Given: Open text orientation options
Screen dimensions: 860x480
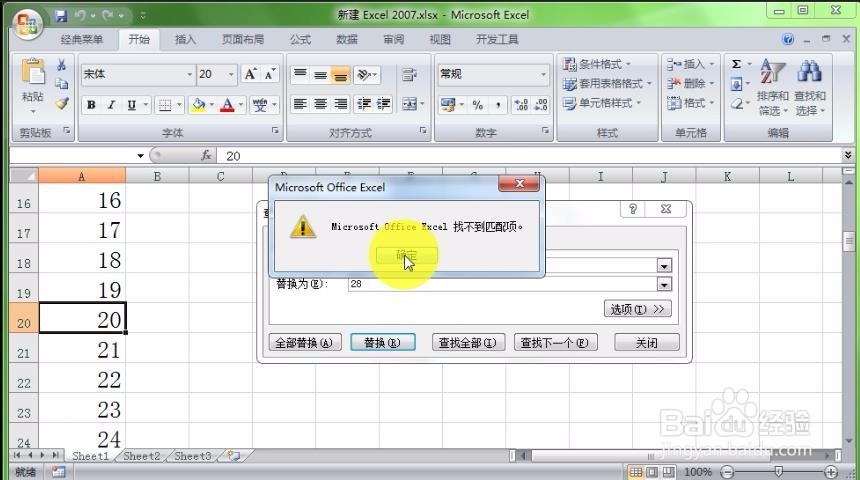Looking at the screenshot, I should pyautogui.click(x=367, y=74).
